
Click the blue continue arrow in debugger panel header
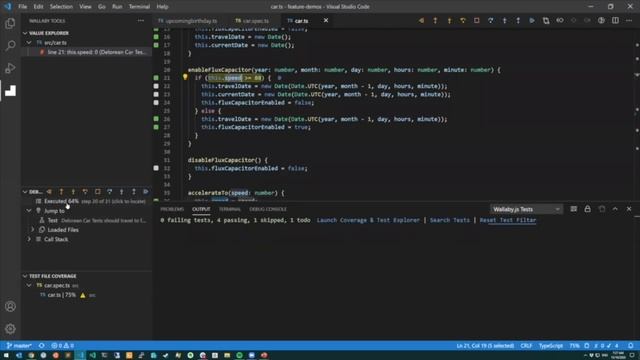pyautogui.click(x=146, y=191)
